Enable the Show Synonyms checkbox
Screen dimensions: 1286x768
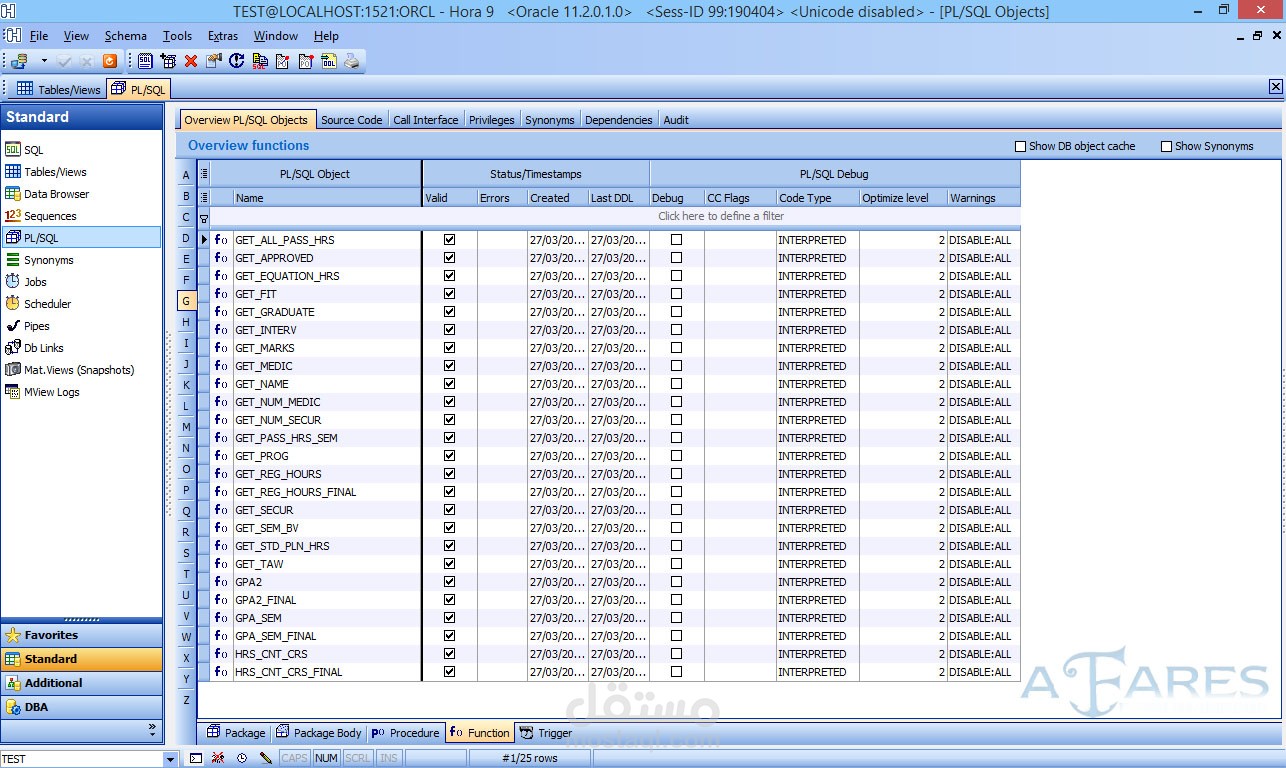coord(1167,147)
